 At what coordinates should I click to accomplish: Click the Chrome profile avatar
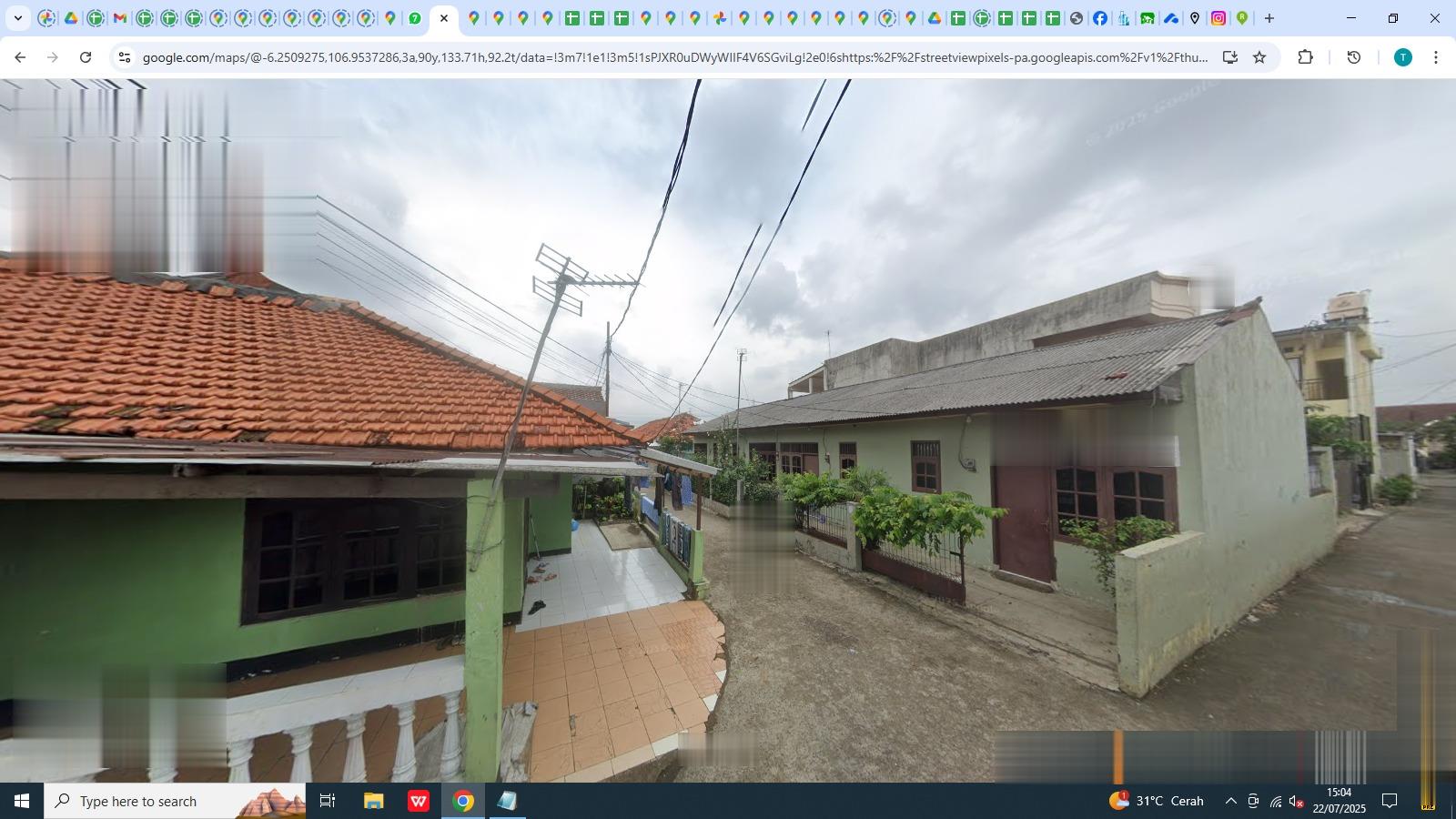click(x=1401, y=56)
